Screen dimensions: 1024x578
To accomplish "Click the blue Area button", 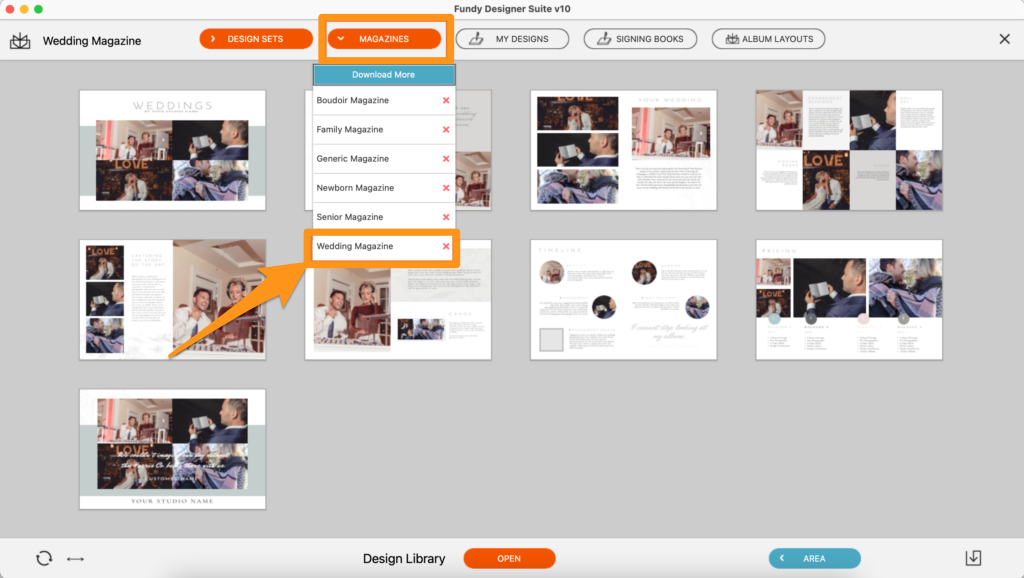I will point(814,558).
